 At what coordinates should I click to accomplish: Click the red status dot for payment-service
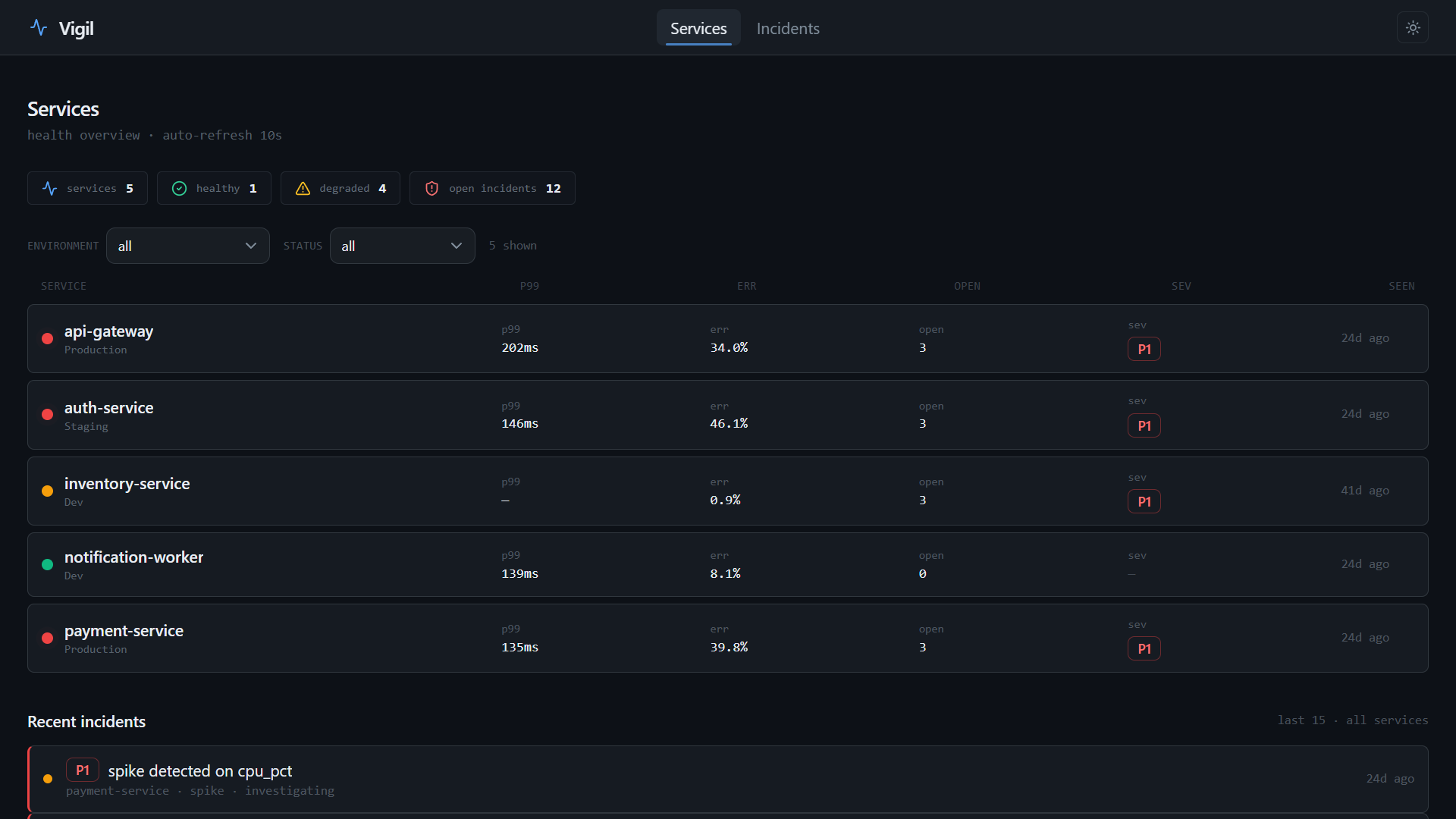47,639
